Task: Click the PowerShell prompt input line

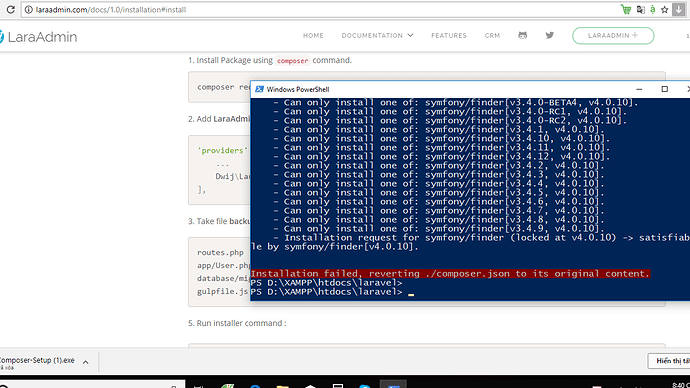Action: (x=470, y=292)
